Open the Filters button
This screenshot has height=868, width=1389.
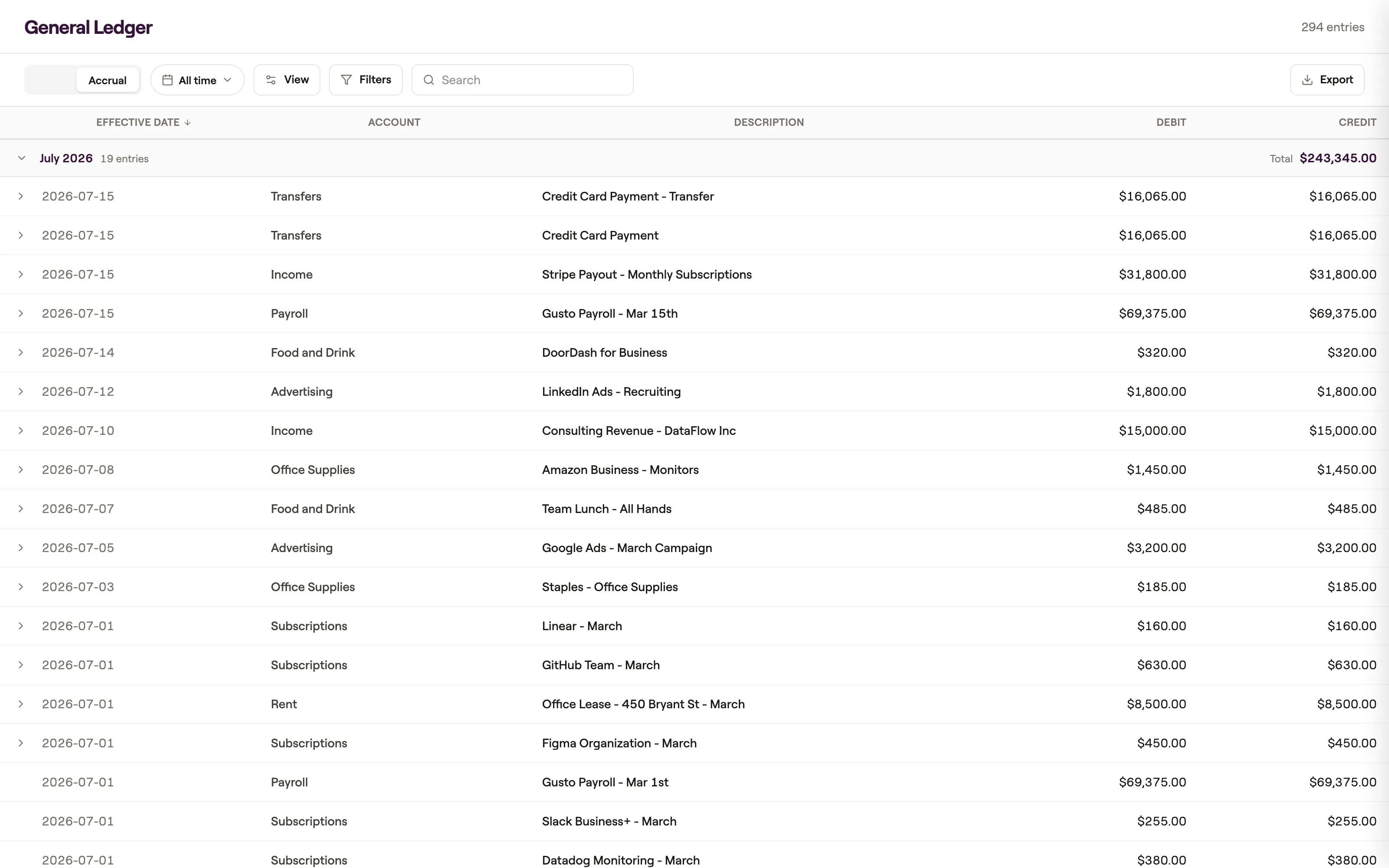(365, 80)
